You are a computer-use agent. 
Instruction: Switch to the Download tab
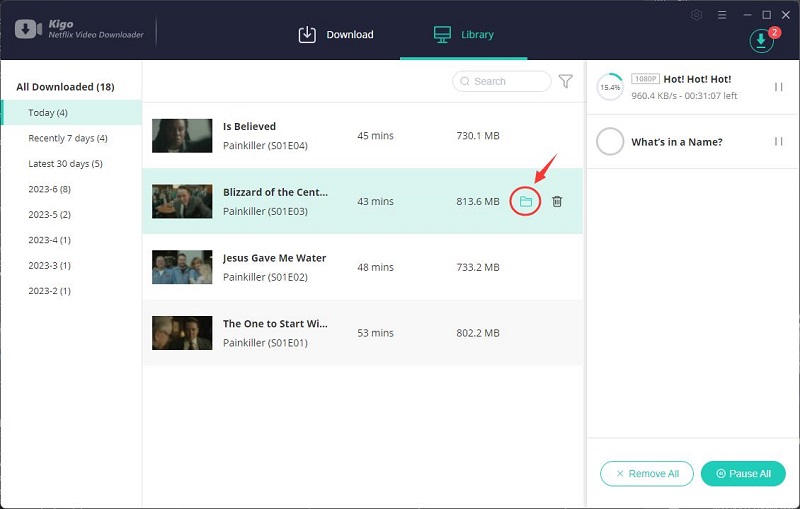pyautogui.click(x=336, y=35)
